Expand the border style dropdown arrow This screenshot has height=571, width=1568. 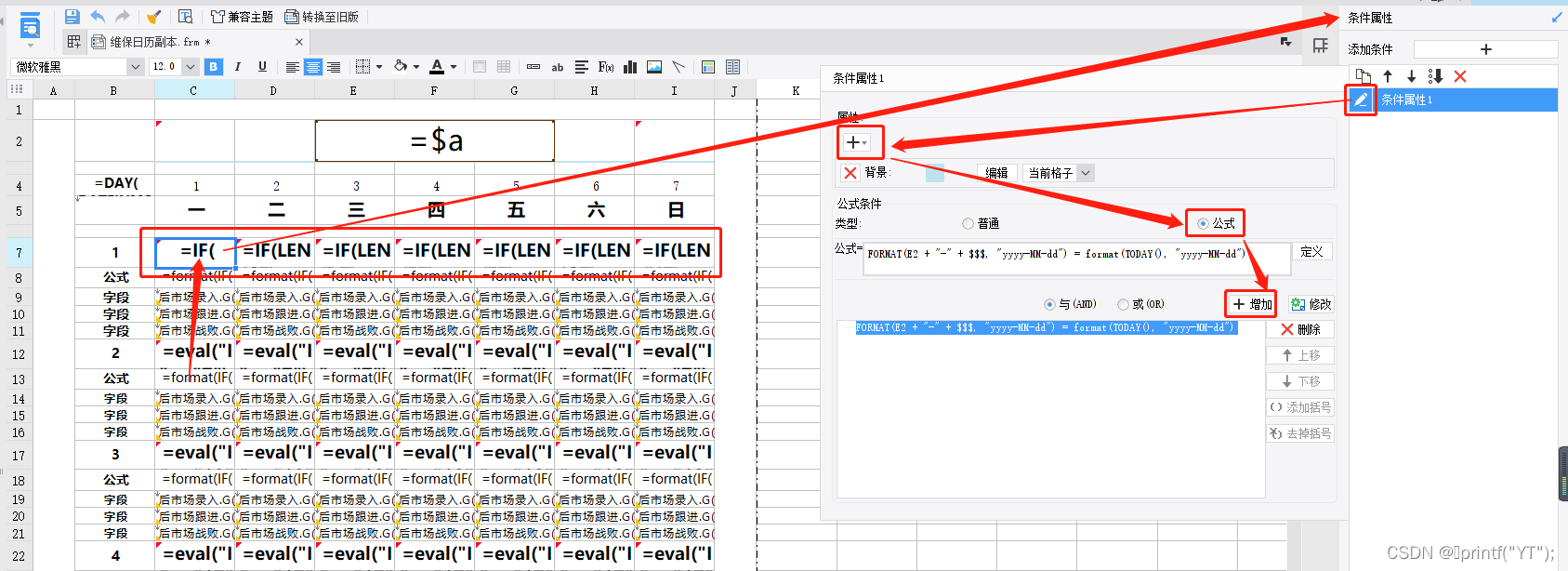coord(379,67)
